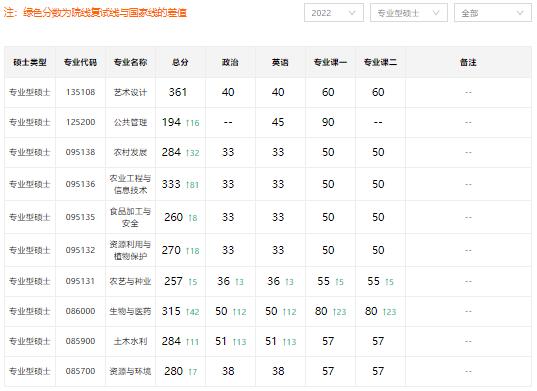Click the chevron arrow in the 全部 selector
The height and width of the screenshot is (391, 537).
tap(520, 13)
